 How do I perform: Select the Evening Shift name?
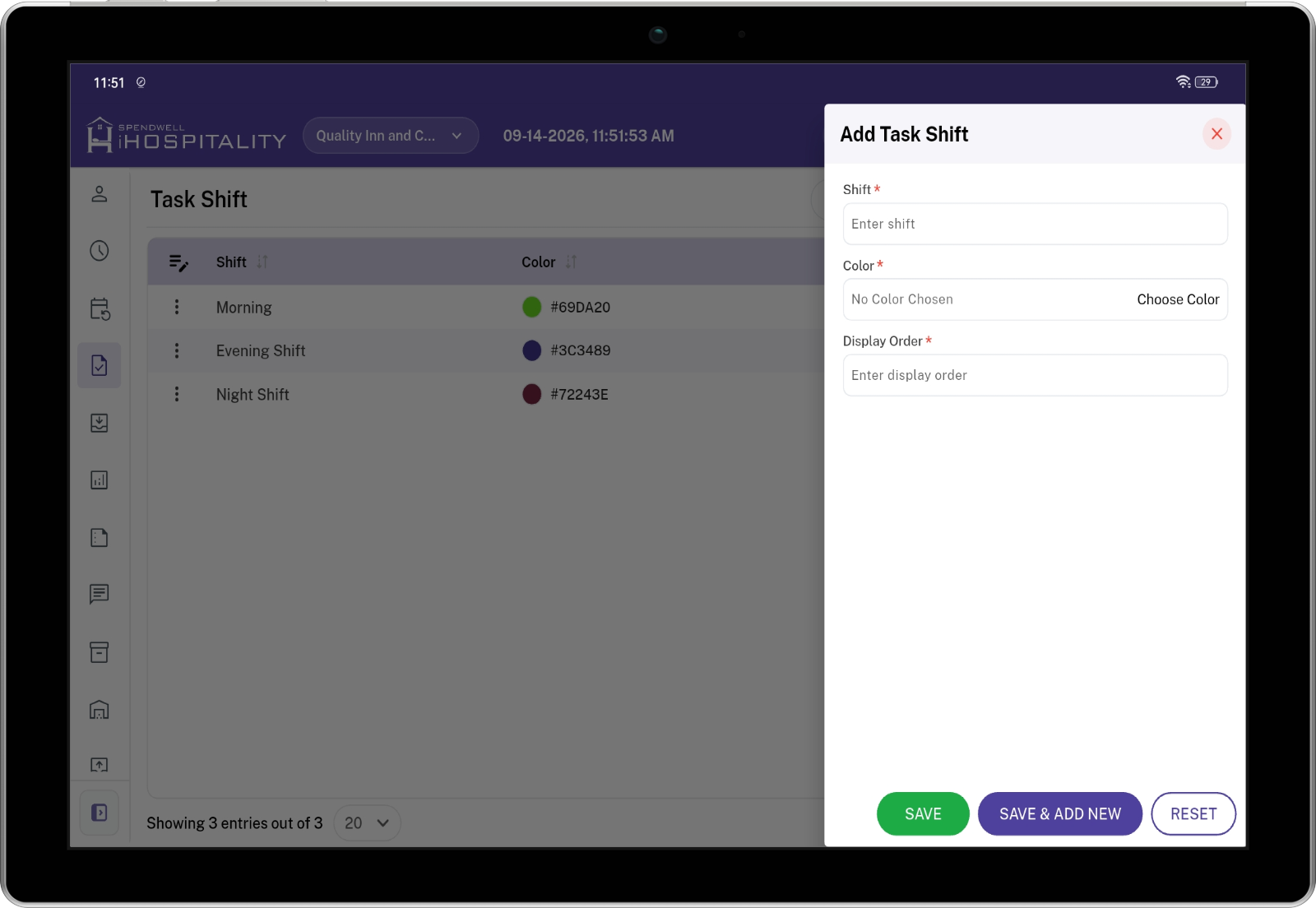point(261,351)
